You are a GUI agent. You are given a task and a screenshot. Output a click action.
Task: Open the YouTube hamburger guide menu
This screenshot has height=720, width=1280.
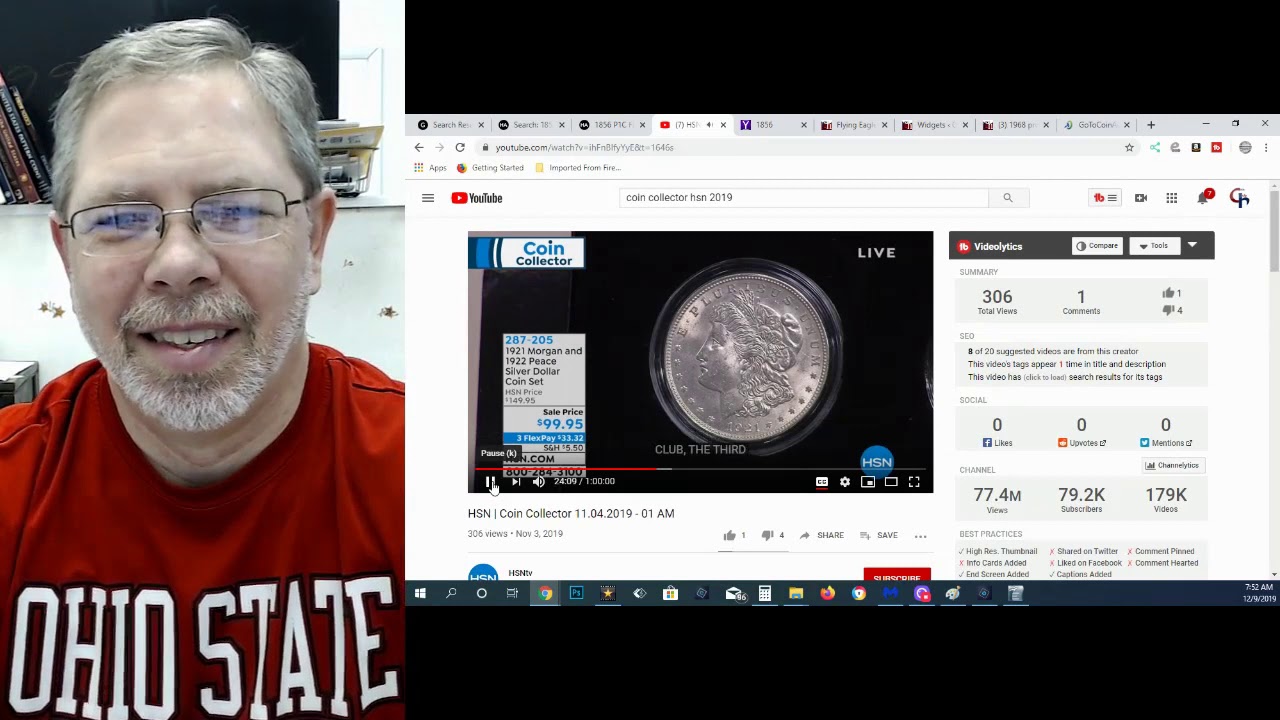[x=428, y=198]
